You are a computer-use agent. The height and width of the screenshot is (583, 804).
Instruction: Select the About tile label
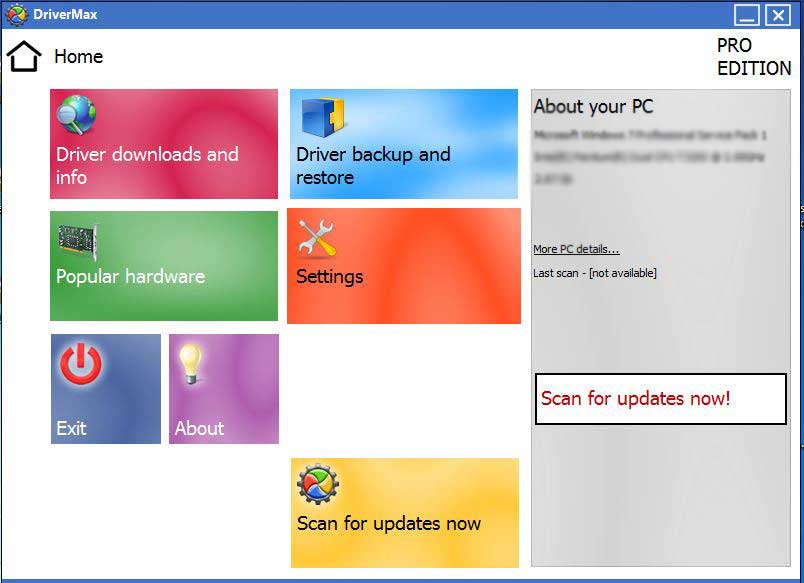(x=199, y=428)
